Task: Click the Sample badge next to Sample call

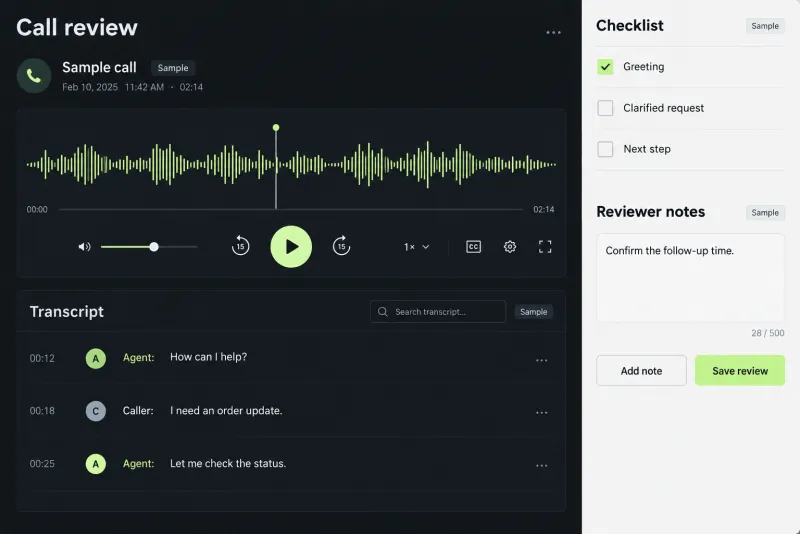Action: point(173,68)
